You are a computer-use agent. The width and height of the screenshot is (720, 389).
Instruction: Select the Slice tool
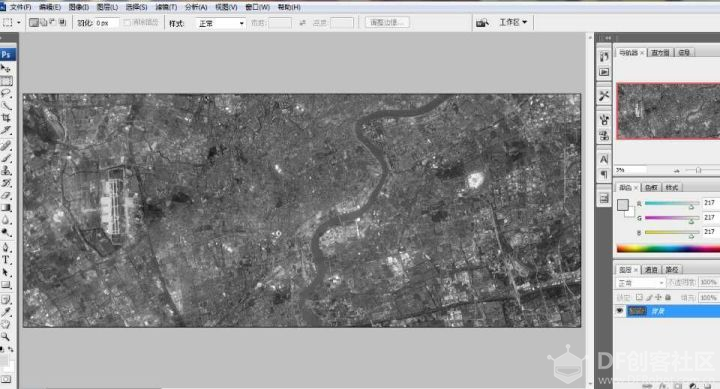[6, 130]
